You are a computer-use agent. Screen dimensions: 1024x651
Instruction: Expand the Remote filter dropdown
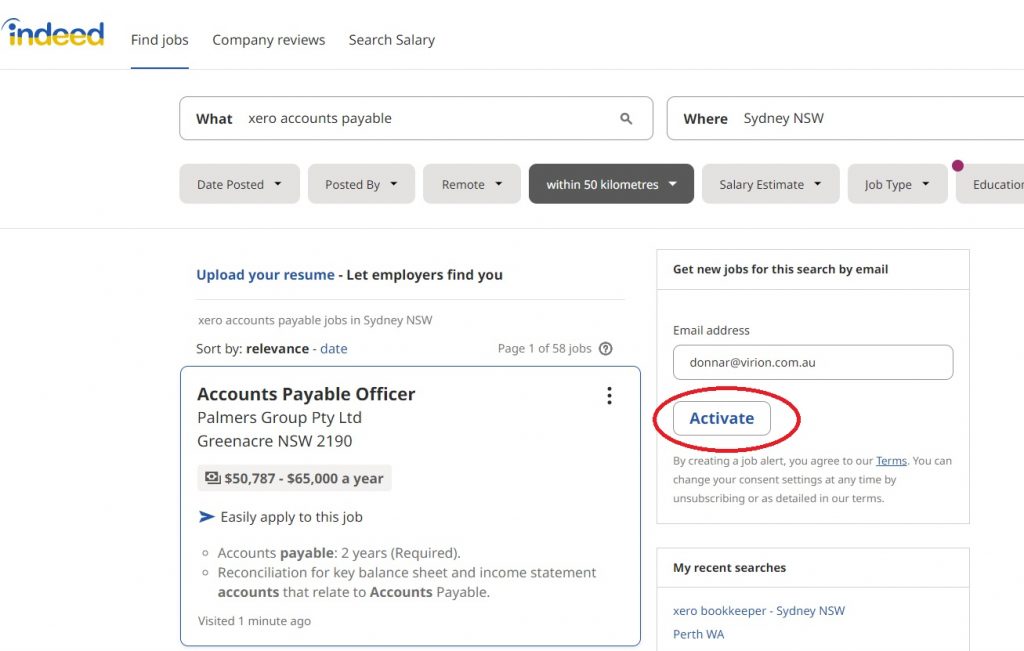point(472,184)
